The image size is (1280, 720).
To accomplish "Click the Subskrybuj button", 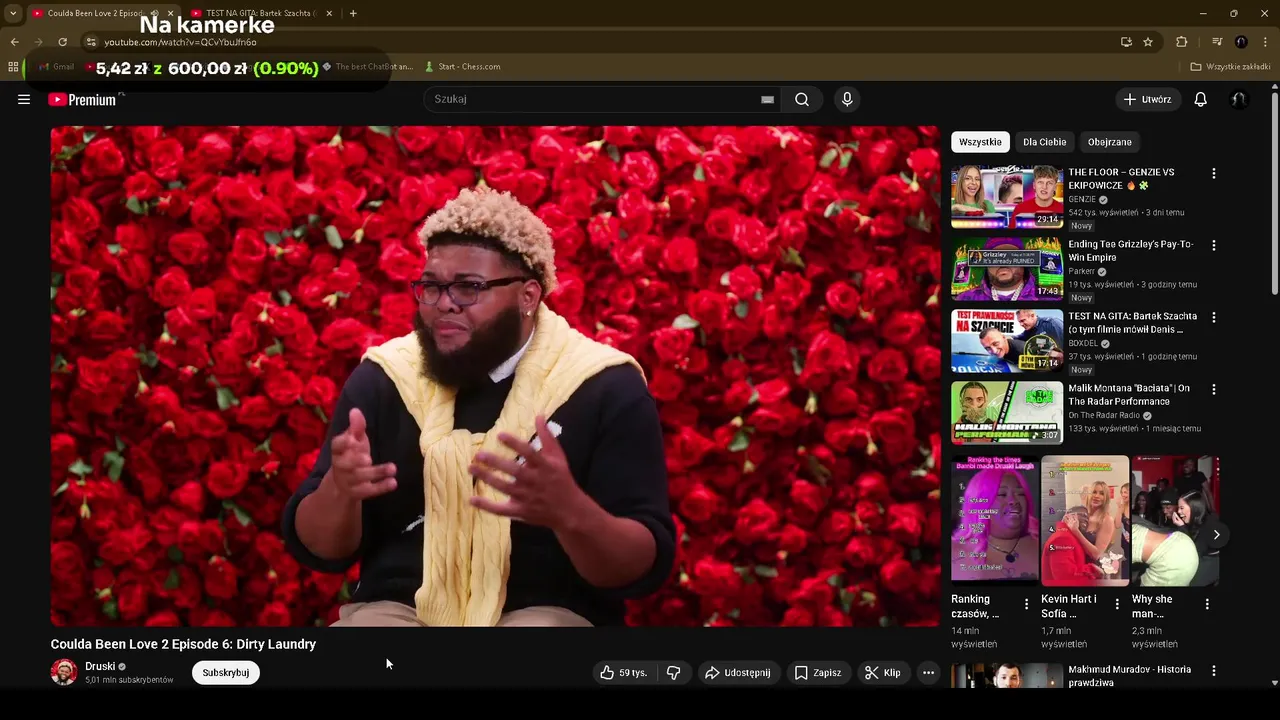I will click(226, 673).
